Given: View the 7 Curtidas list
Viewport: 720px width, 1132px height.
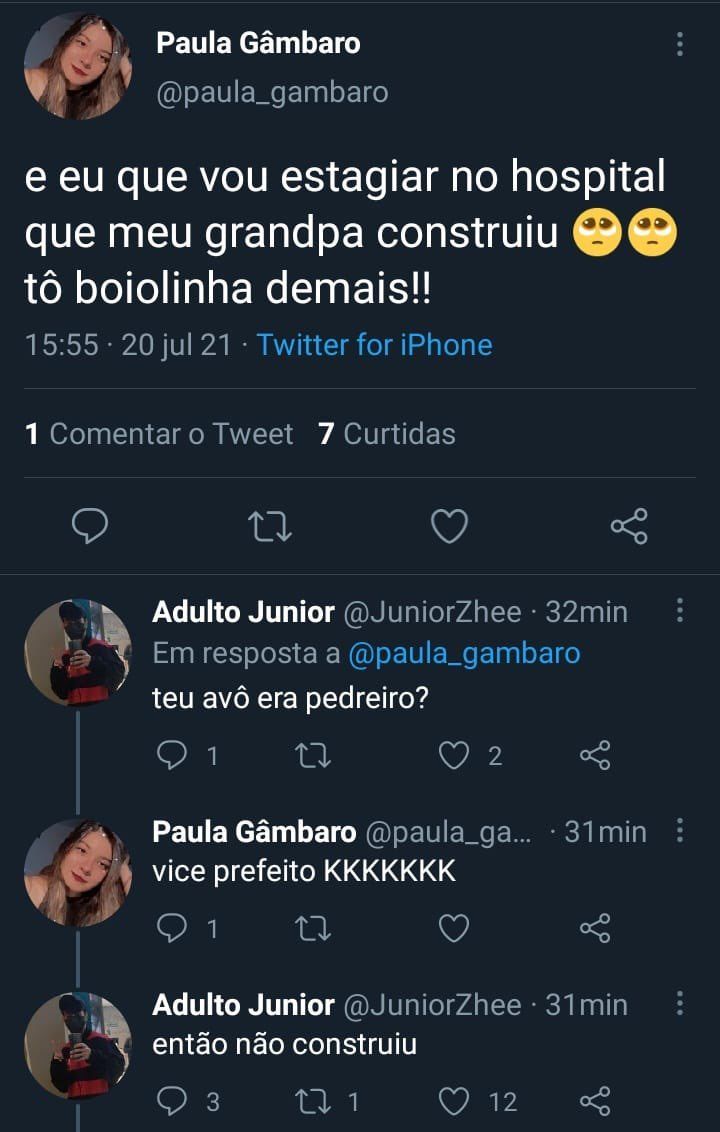Looking at the screenshot, I should (387, 434).
